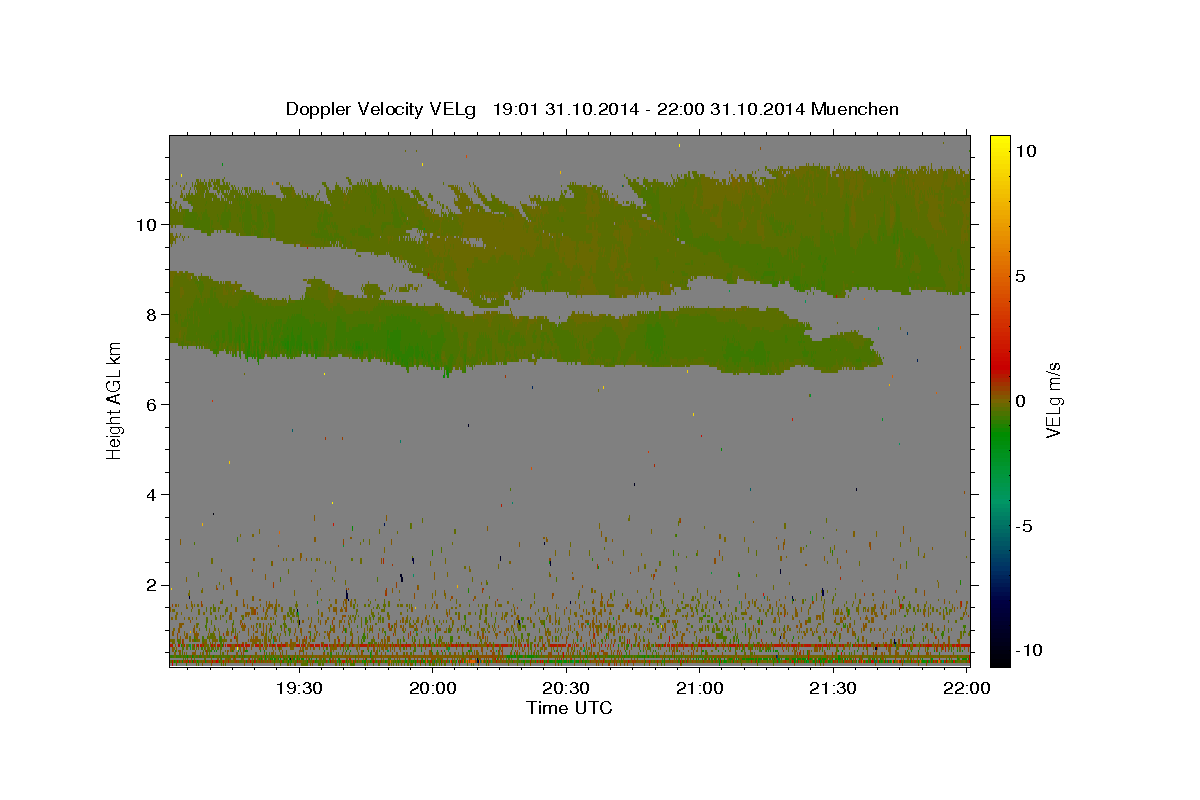
Task: Click the 19:30 time tick label
Action: coord(298,688)
